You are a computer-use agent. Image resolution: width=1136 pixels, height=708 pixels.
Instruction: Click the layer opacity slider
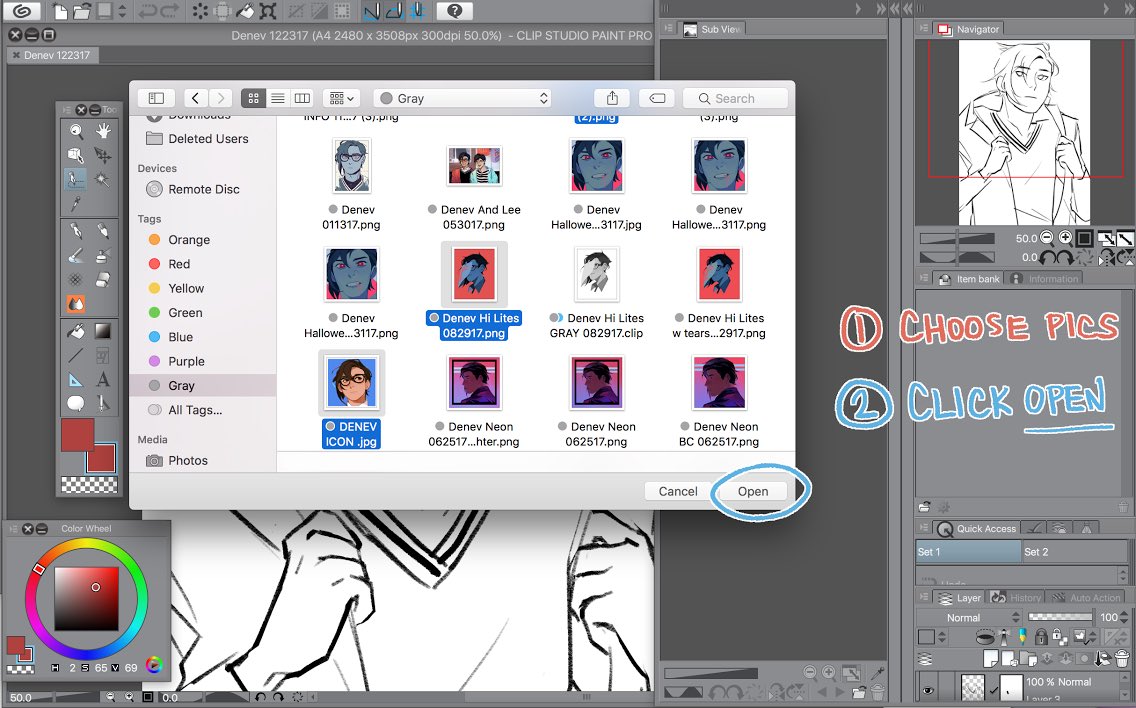coord(1060,617)
